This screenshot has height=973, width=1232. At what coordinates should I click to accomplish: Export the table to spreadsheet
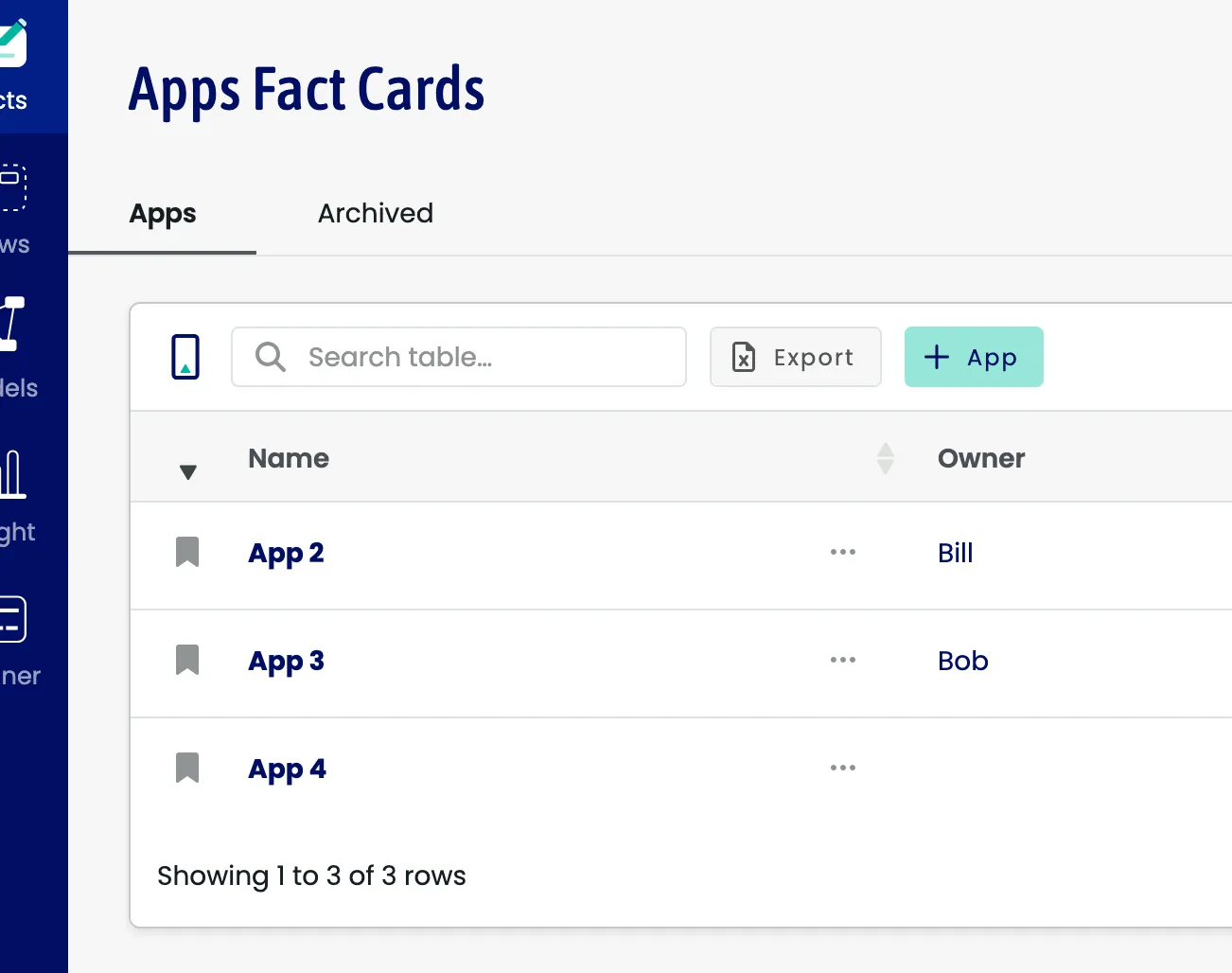(795, 357)
